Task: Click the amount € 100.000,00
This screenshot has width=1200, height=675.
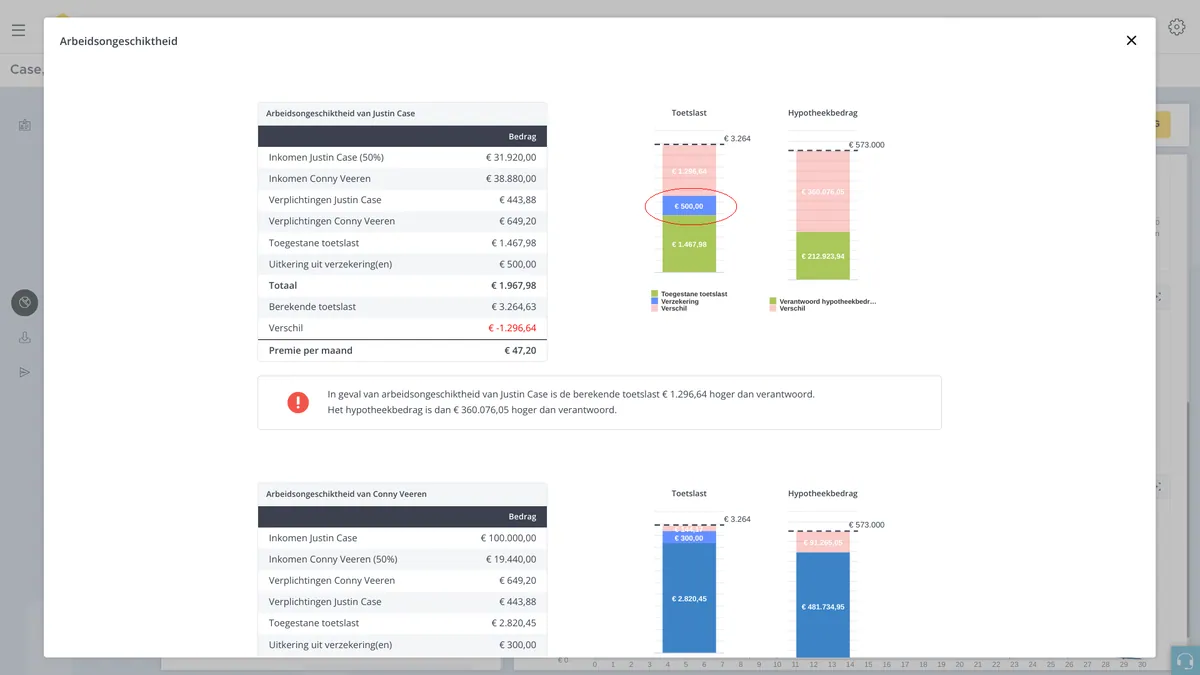Action: (x=508, y=538)
